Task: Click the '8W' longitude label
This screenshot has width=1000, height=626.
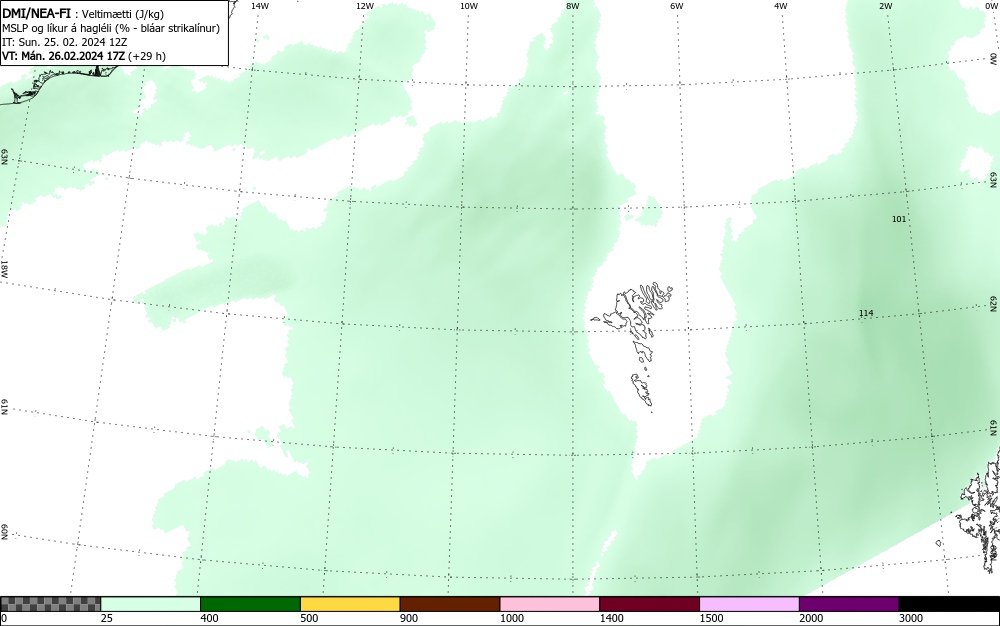Action: (x=573, y=6)
